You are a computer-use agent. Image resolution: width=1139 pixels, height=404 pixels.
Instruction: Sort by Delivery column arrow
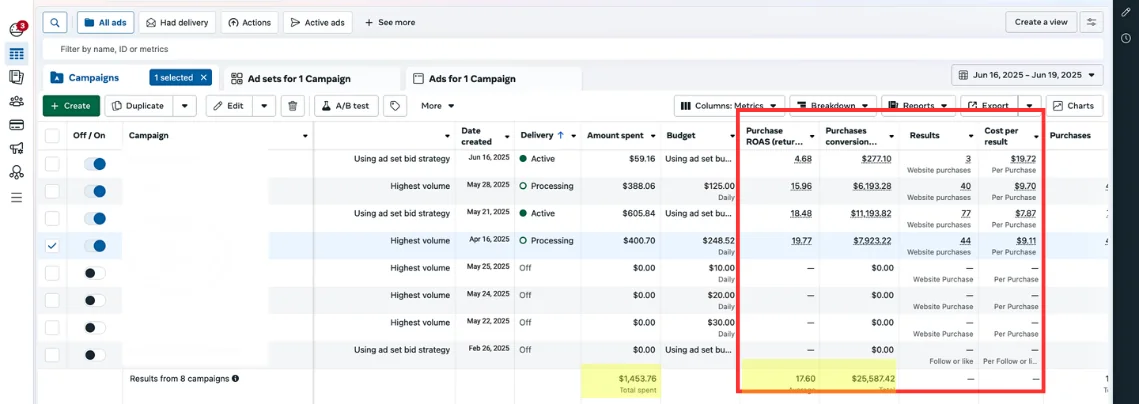coord(561,136)
